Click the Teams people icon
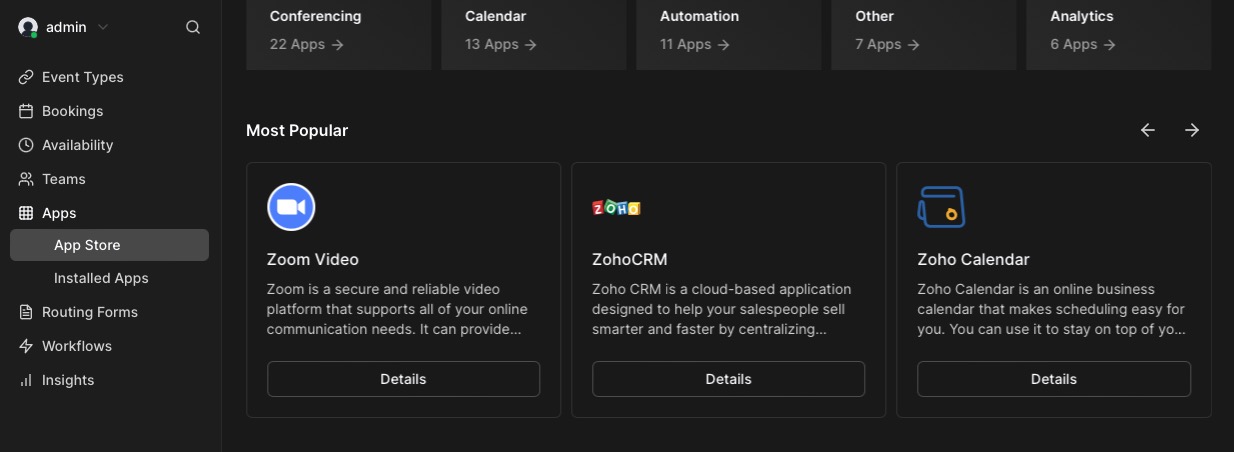The width and height of the screenshot is (1234, 452). (26, 179)
